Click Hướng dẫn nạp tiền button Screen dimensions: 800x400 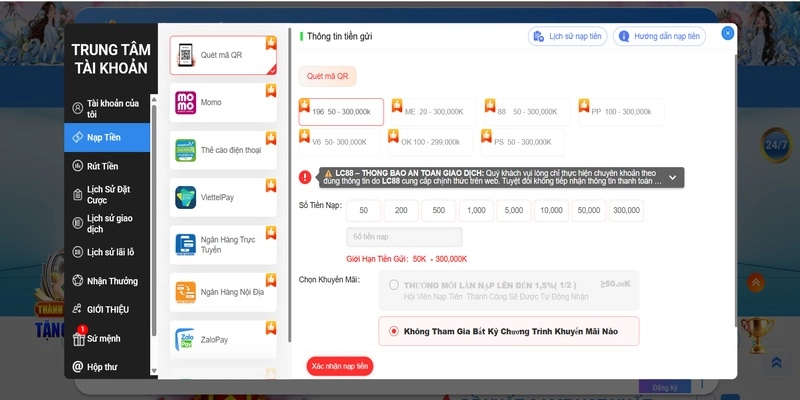tap(659, 36)
